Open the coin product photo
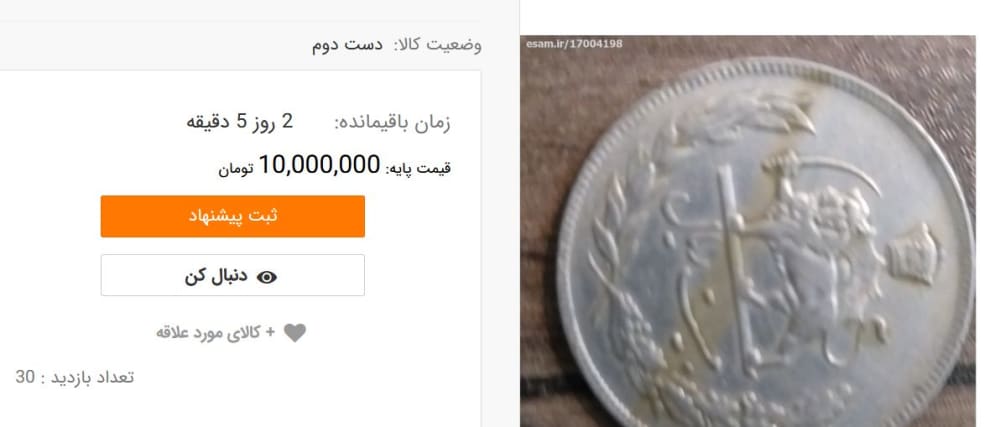This screenshot has width=1000, height=427. [x=747, y=231]
